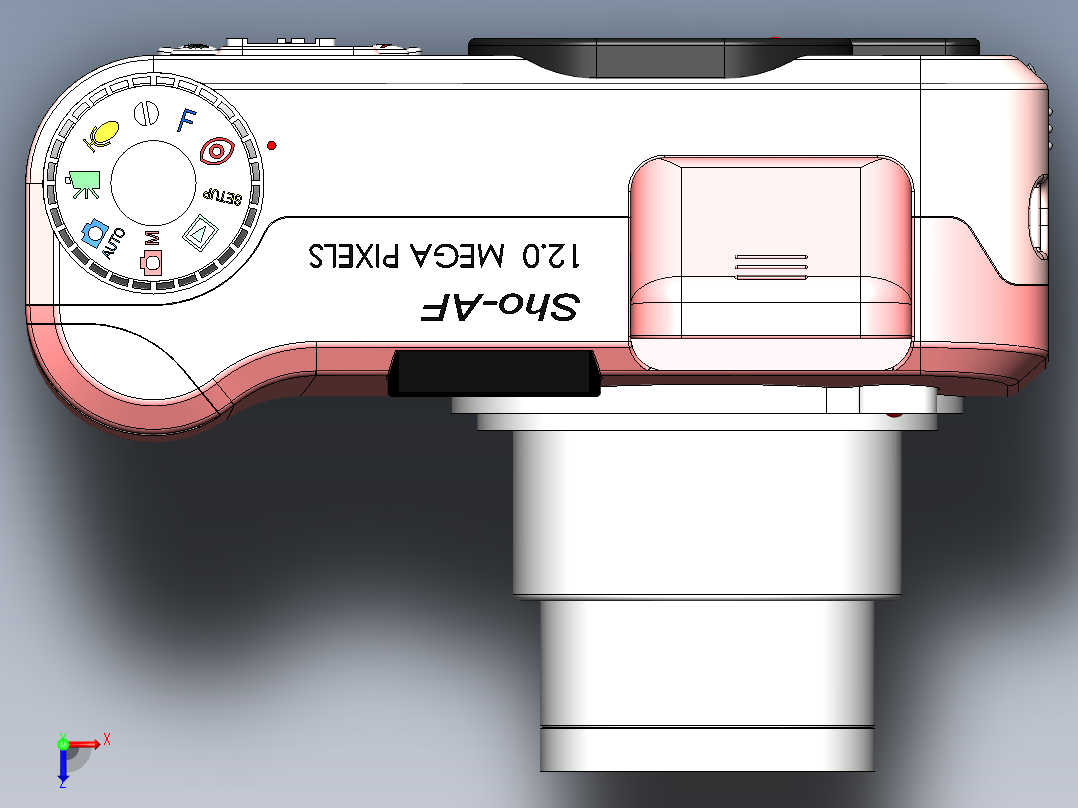1078x808 pixels.
Task: Select the front ring of the lens
Action: (707, 750)
